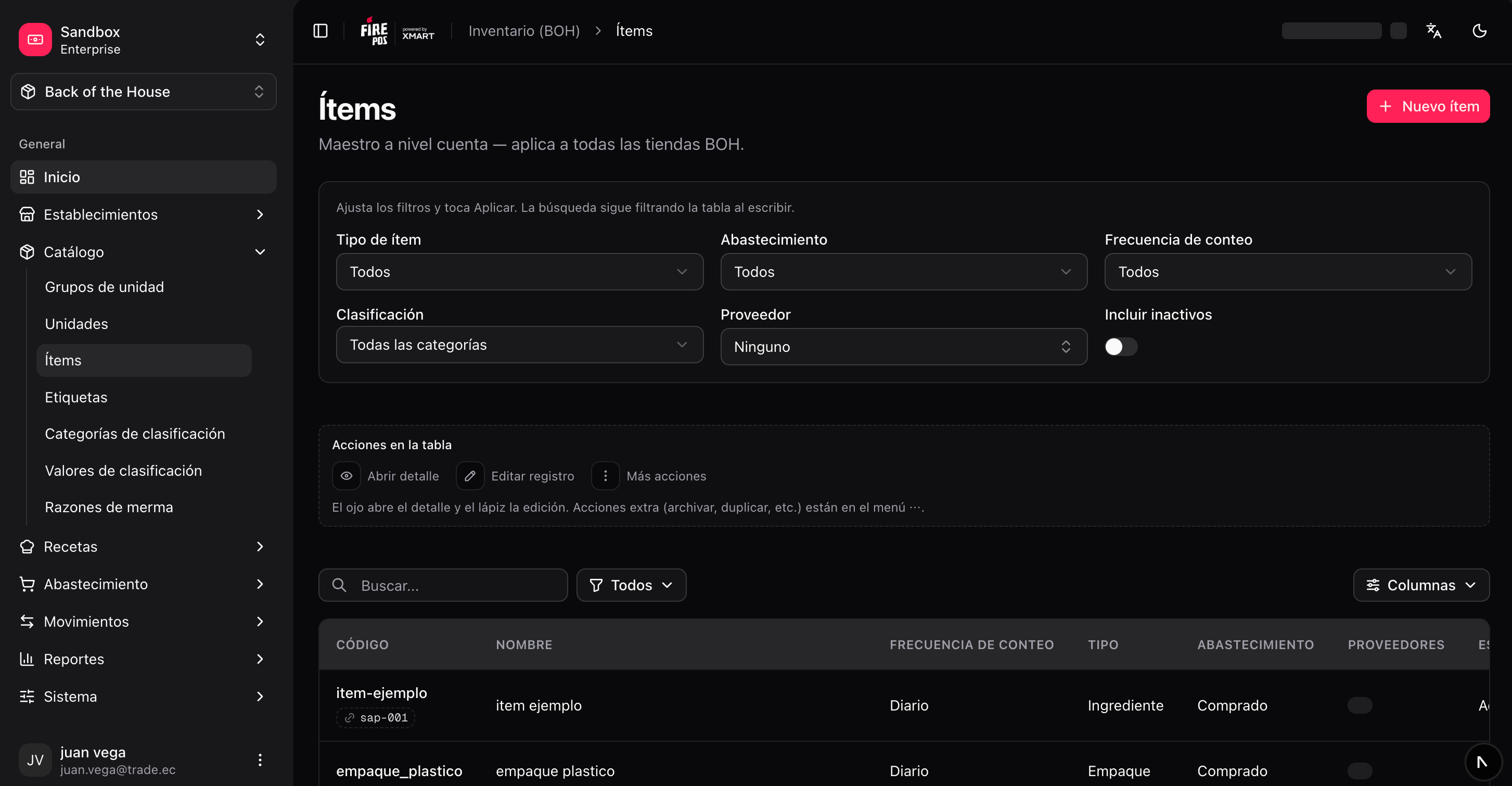Collapse the Catálogo menu
This screenshot has height=786, width=1512.
coord(143,252)
